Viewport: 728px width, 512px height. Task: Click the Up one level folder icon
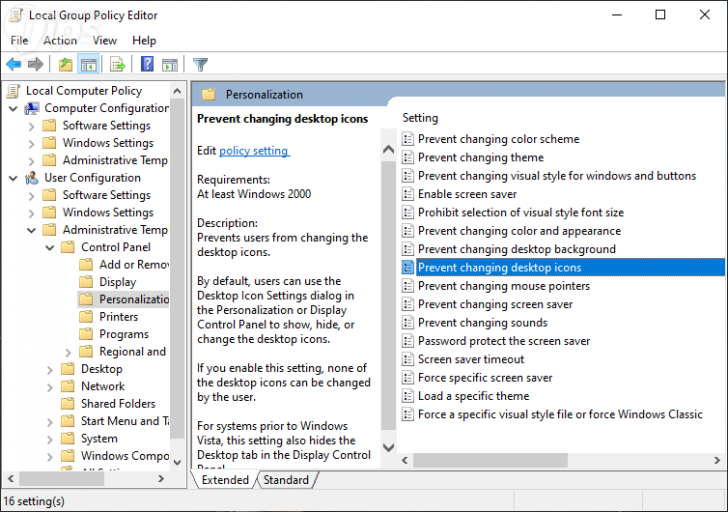coord(65,65)
